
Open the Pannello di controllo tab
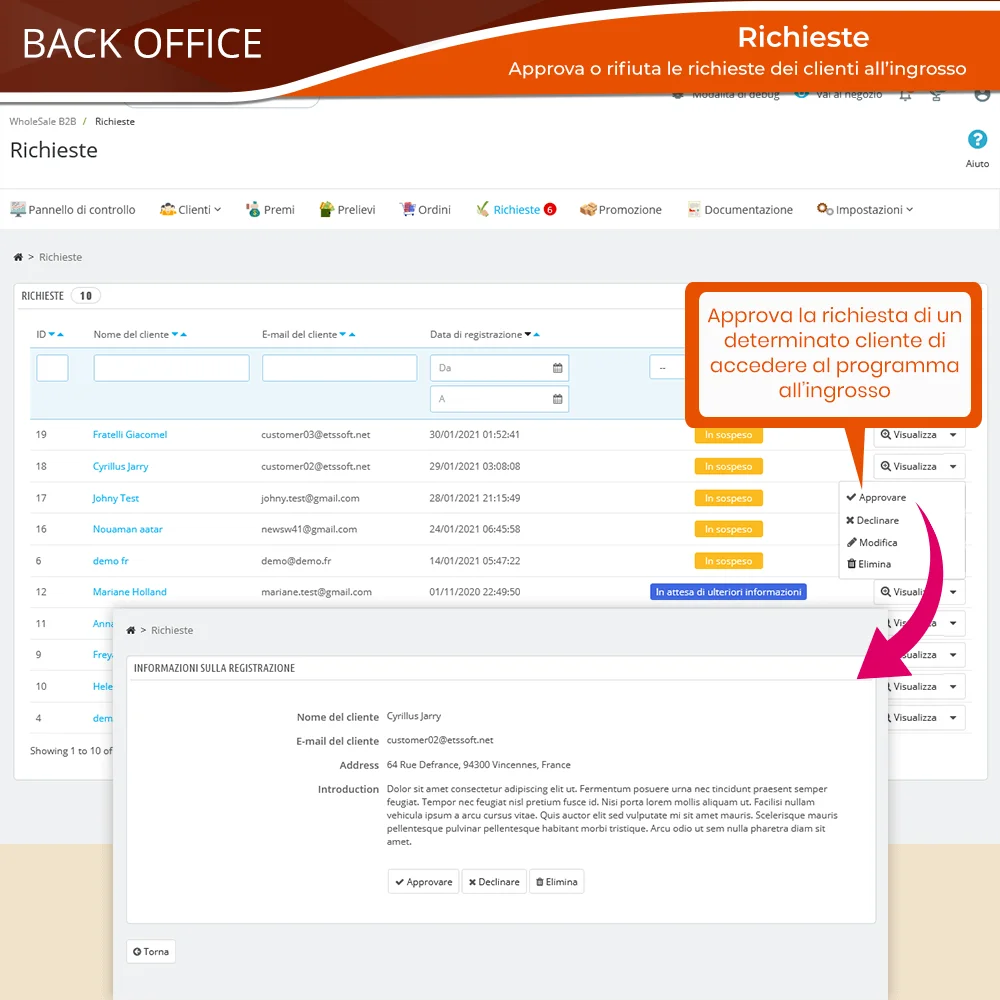coord(73,210)
